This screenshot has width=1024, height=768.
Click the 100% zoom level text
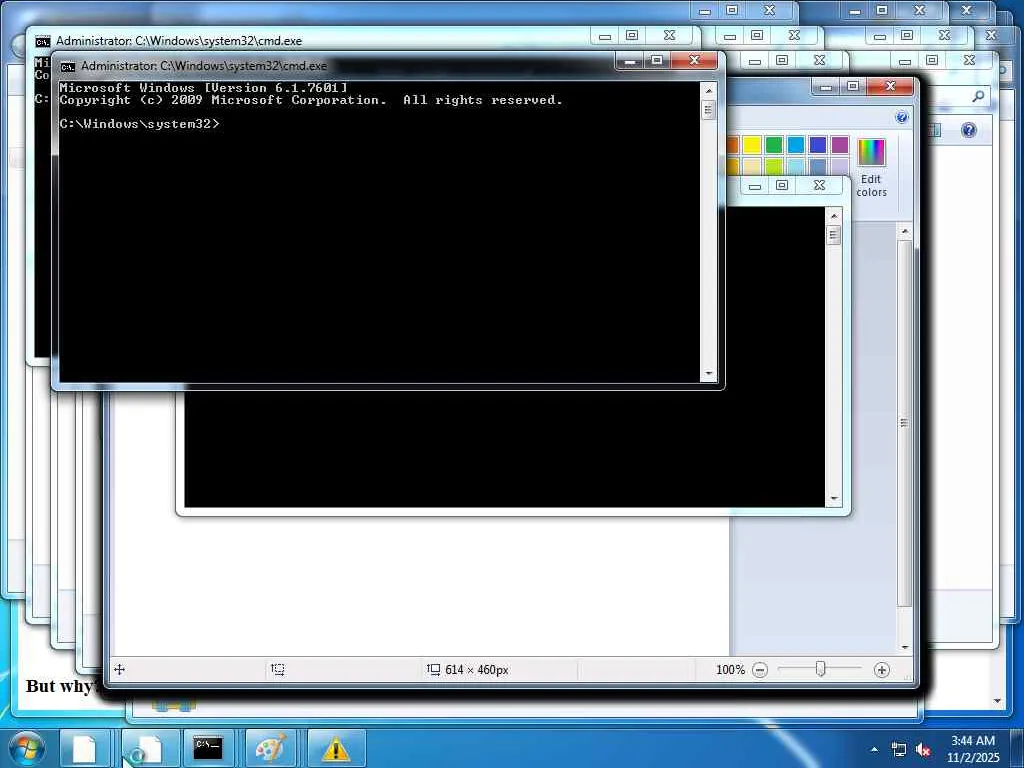[730, 669]
